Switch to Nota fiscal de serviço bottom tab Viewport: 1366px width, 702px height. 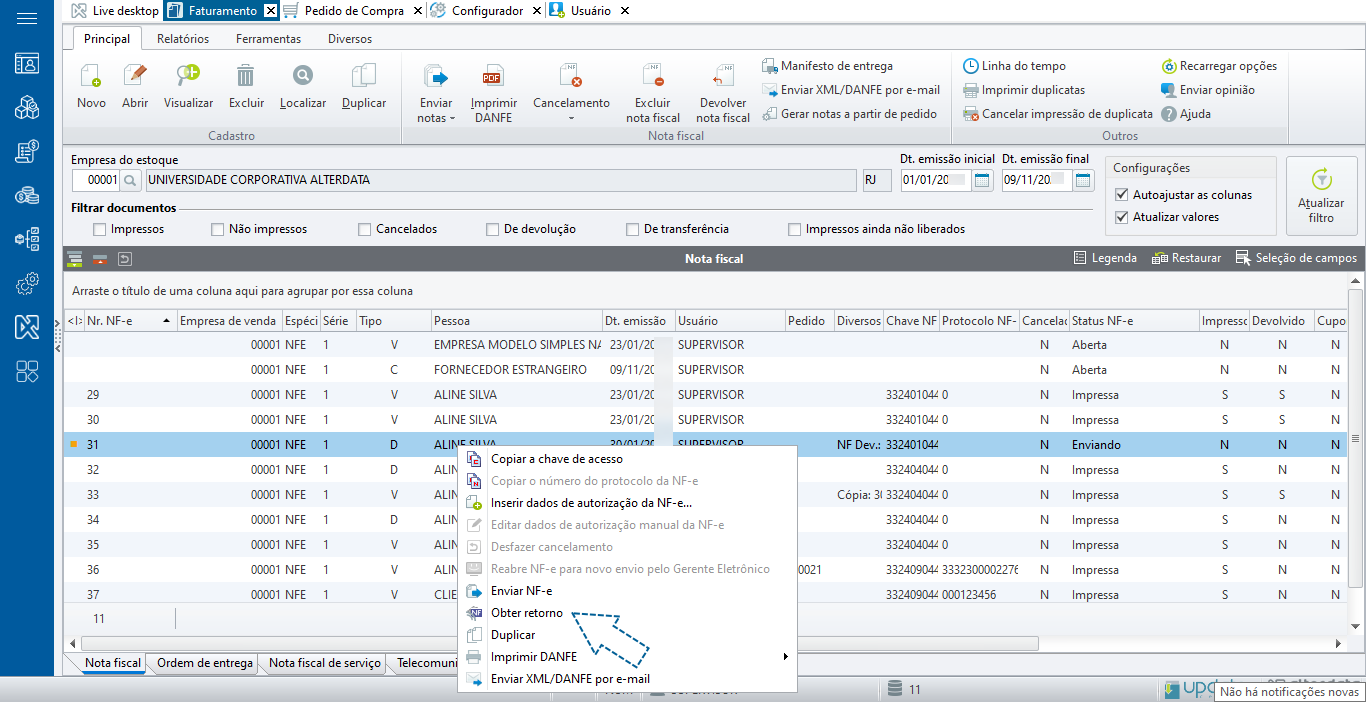click(324, 663)
